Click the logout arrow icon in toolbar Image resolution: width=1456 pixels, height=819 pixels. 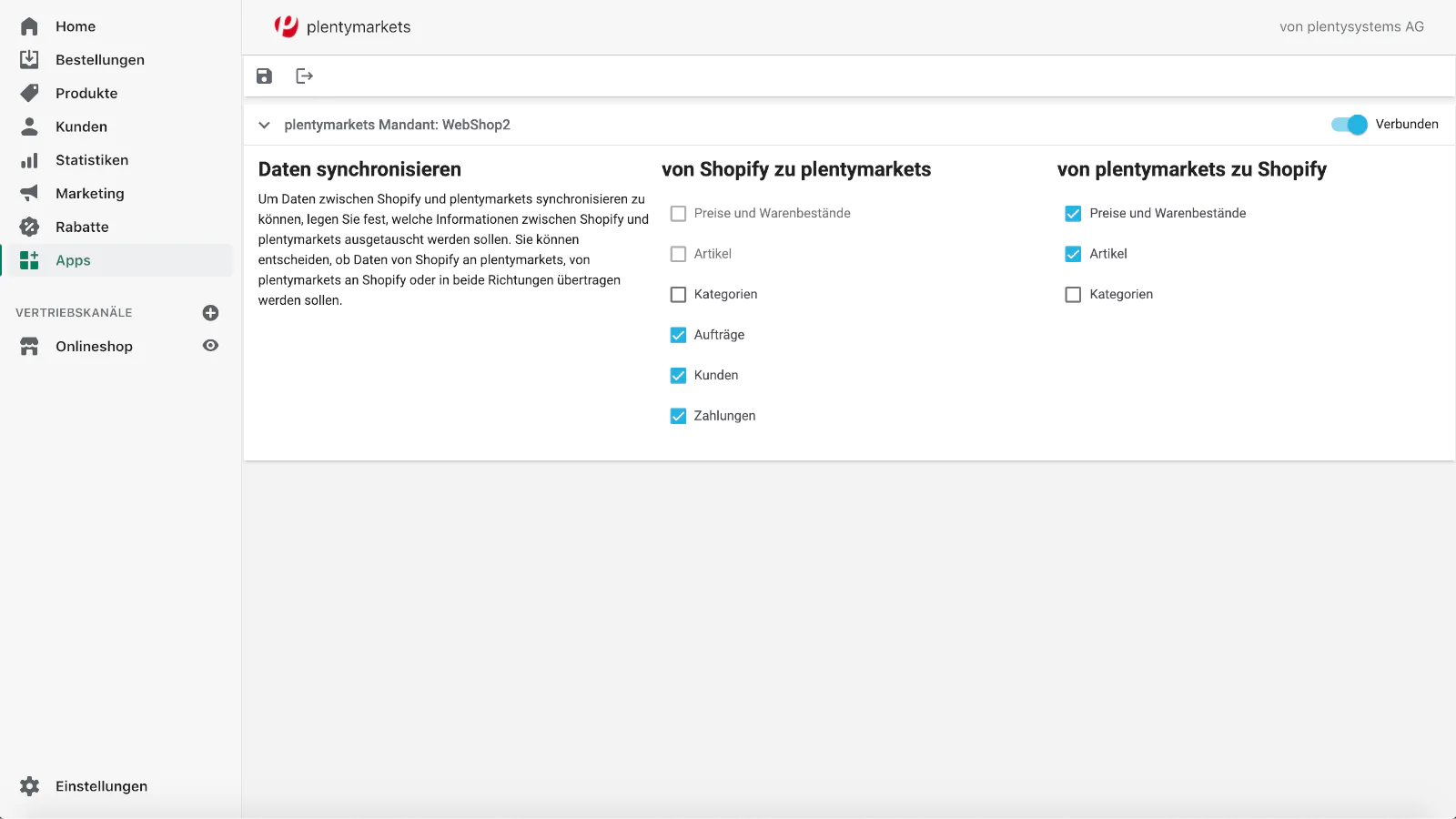coord(304,76)
